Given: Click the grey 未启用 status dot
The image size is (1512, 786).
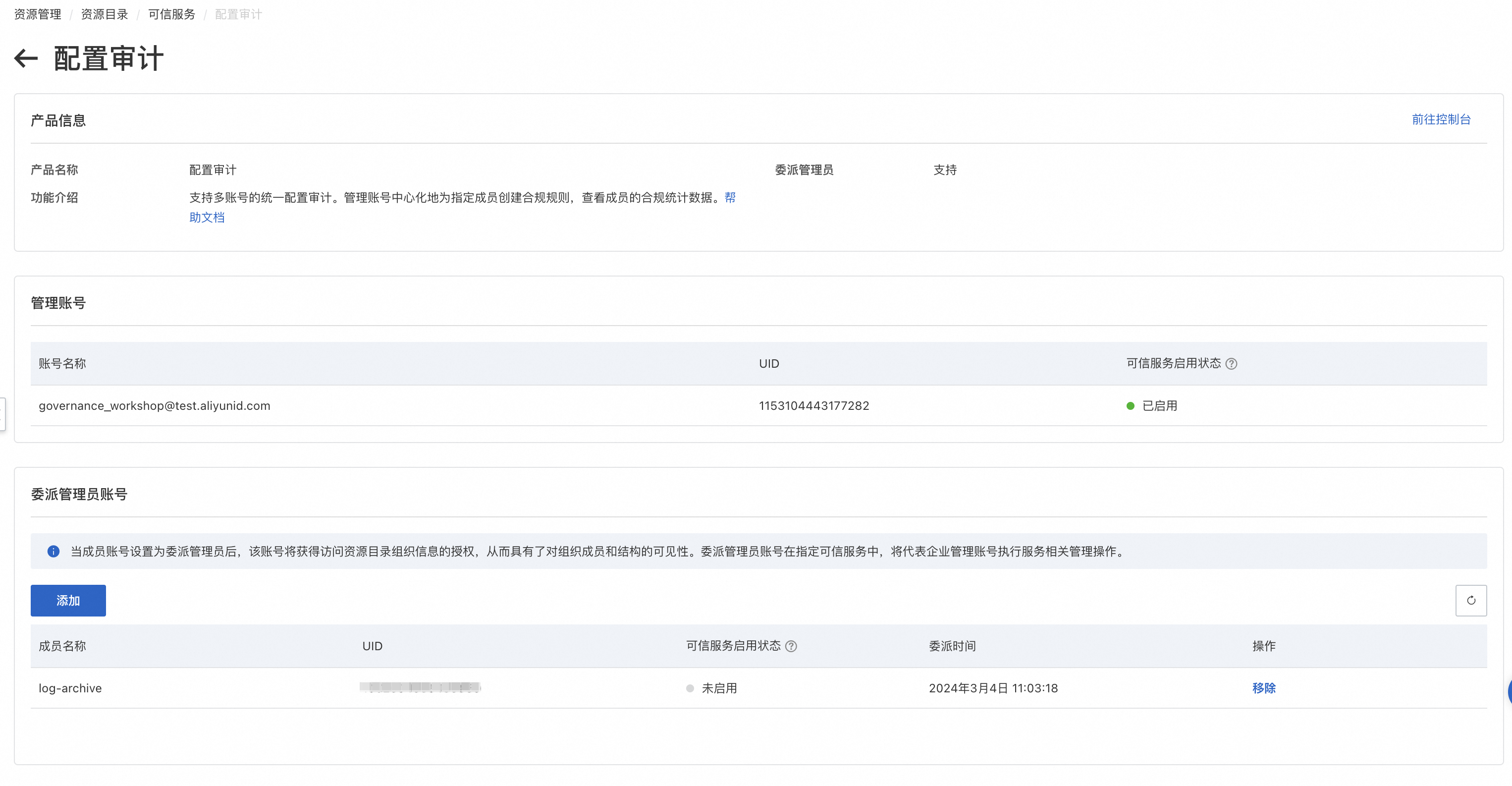Looking at the screenshot, I should (690, 688).
